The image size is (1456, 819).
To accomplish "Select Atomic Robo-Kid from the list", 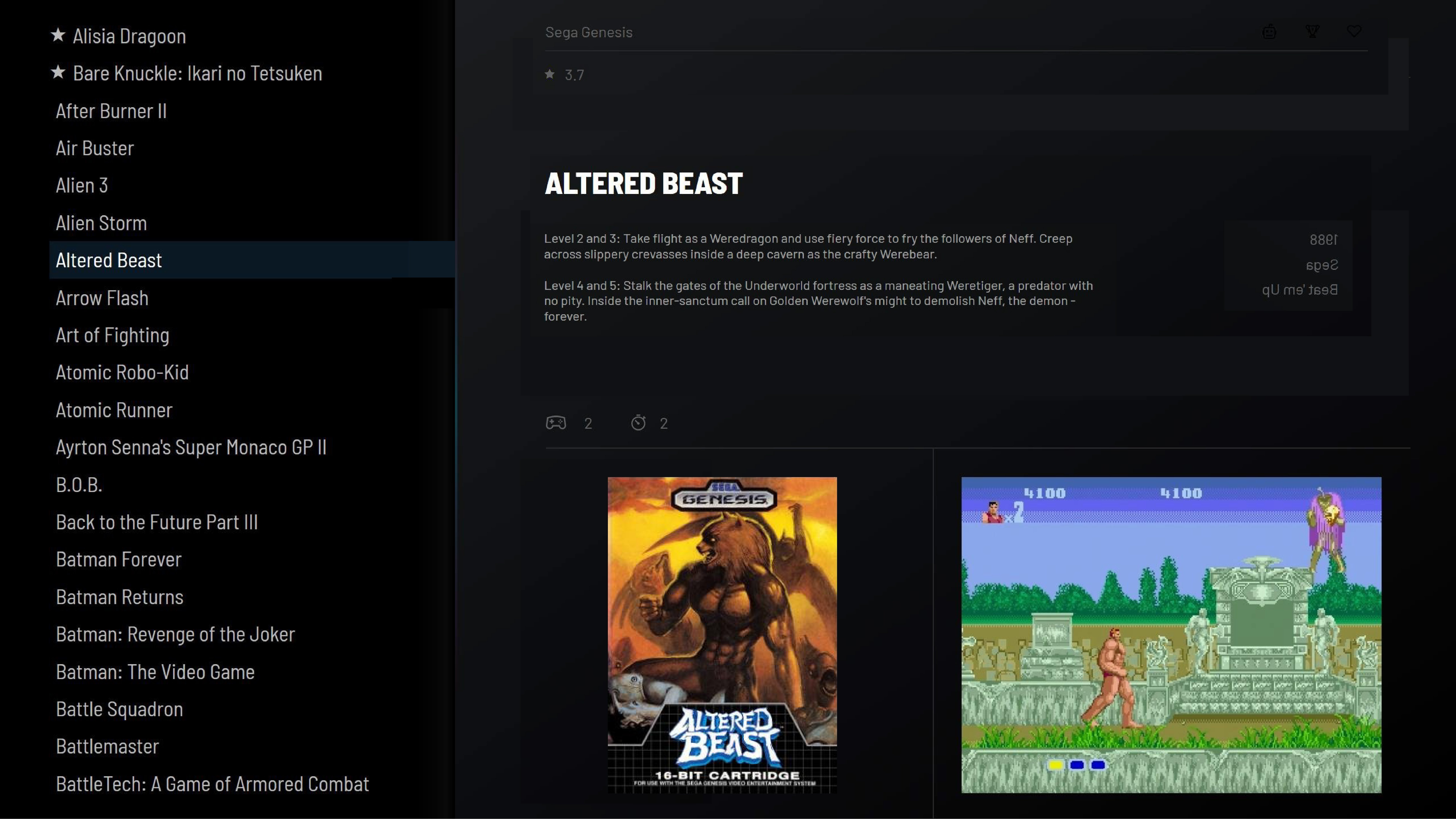I will (x=122, y=372).
